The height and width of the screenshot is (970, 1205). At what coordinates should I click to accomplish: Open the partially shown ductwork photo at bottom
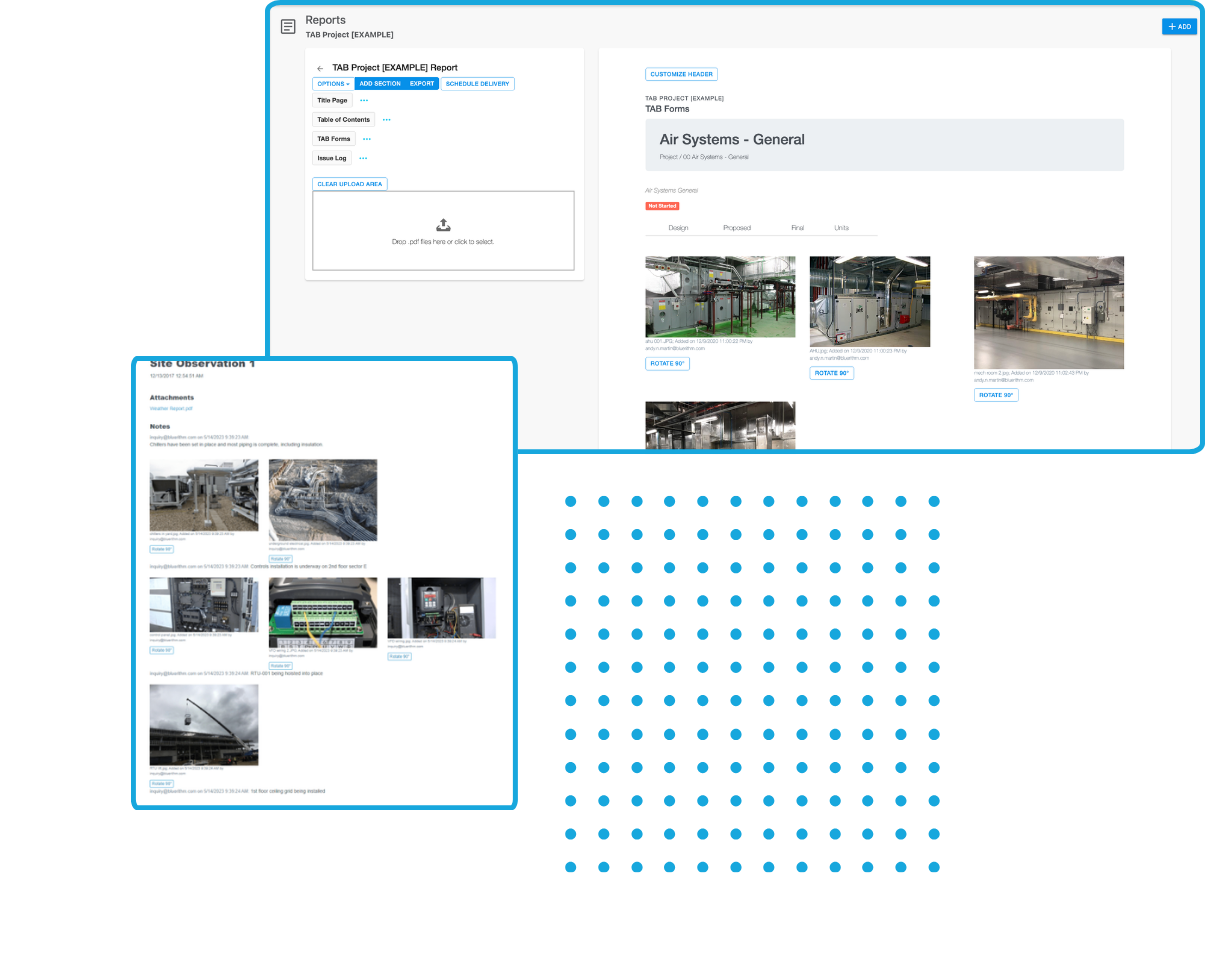(x=720, y=425)
